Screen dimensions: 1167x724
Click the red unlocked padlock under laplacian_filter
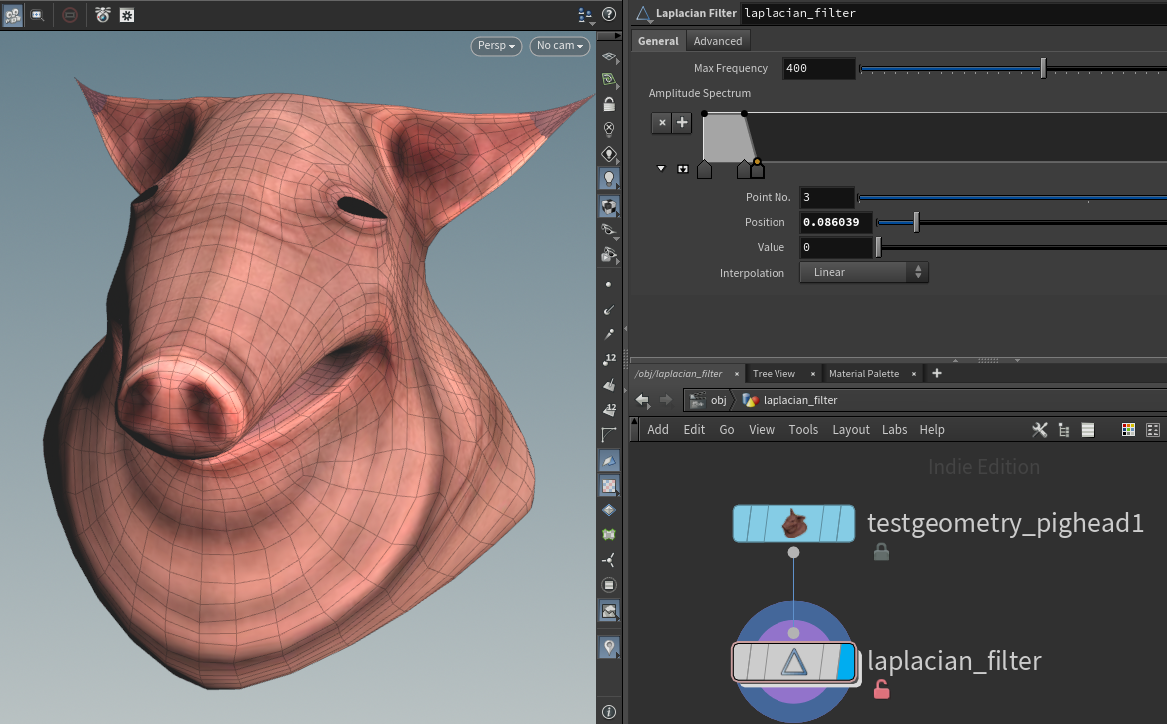tap(881, 689)
